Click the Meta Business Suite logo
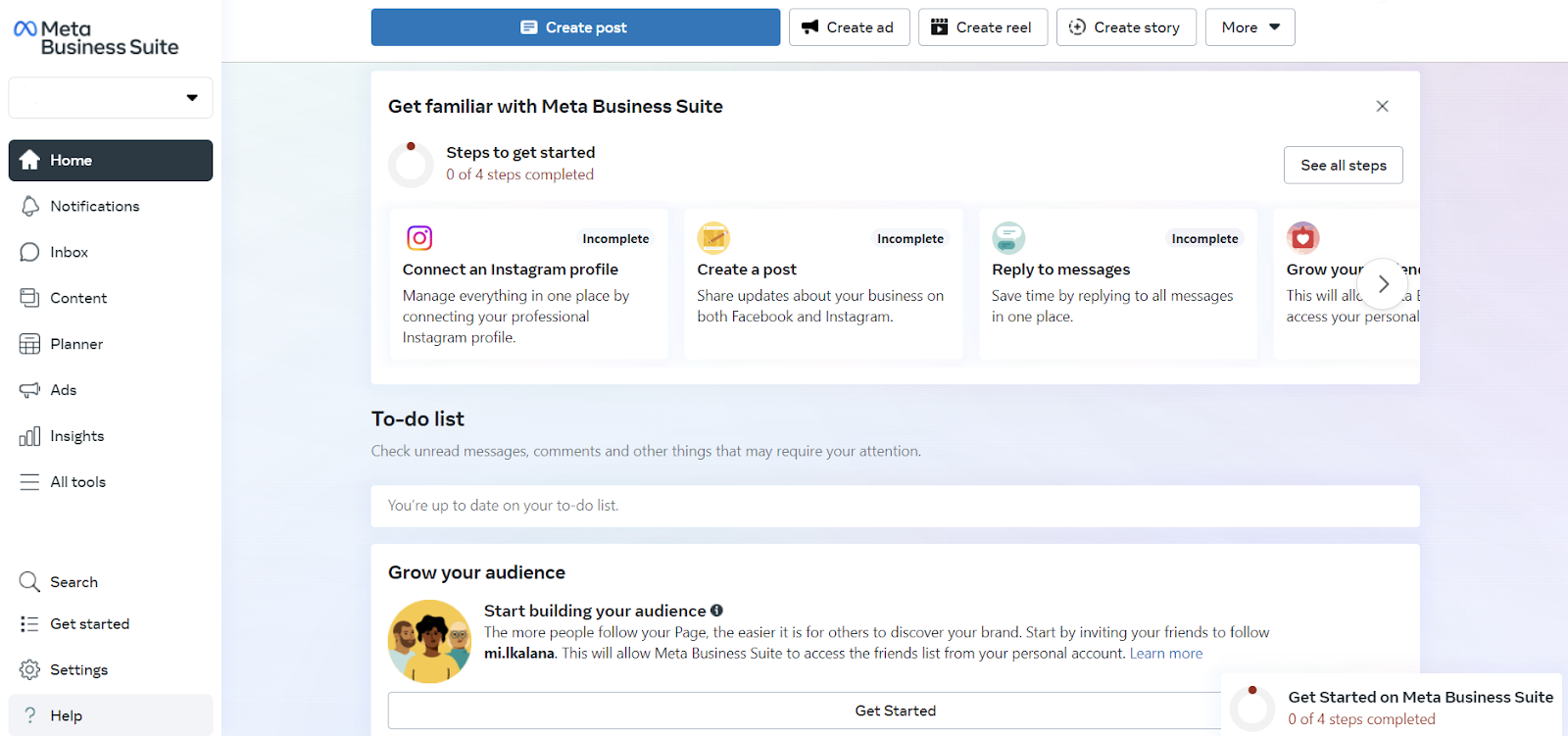This screenshot has width=1568, height=736. pos(96,37)
